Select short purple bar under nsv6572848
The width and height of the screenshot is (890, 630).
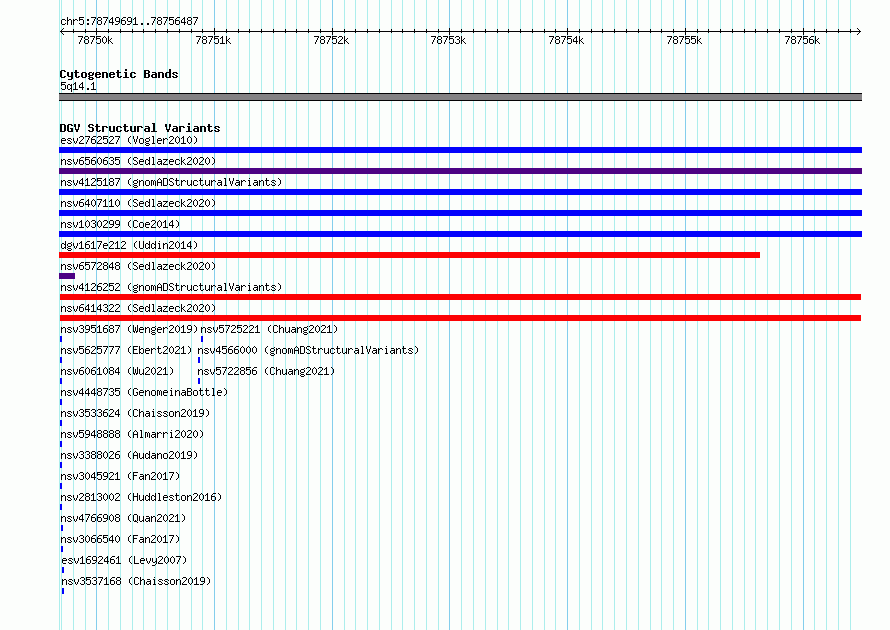click(x=67, y=276)
